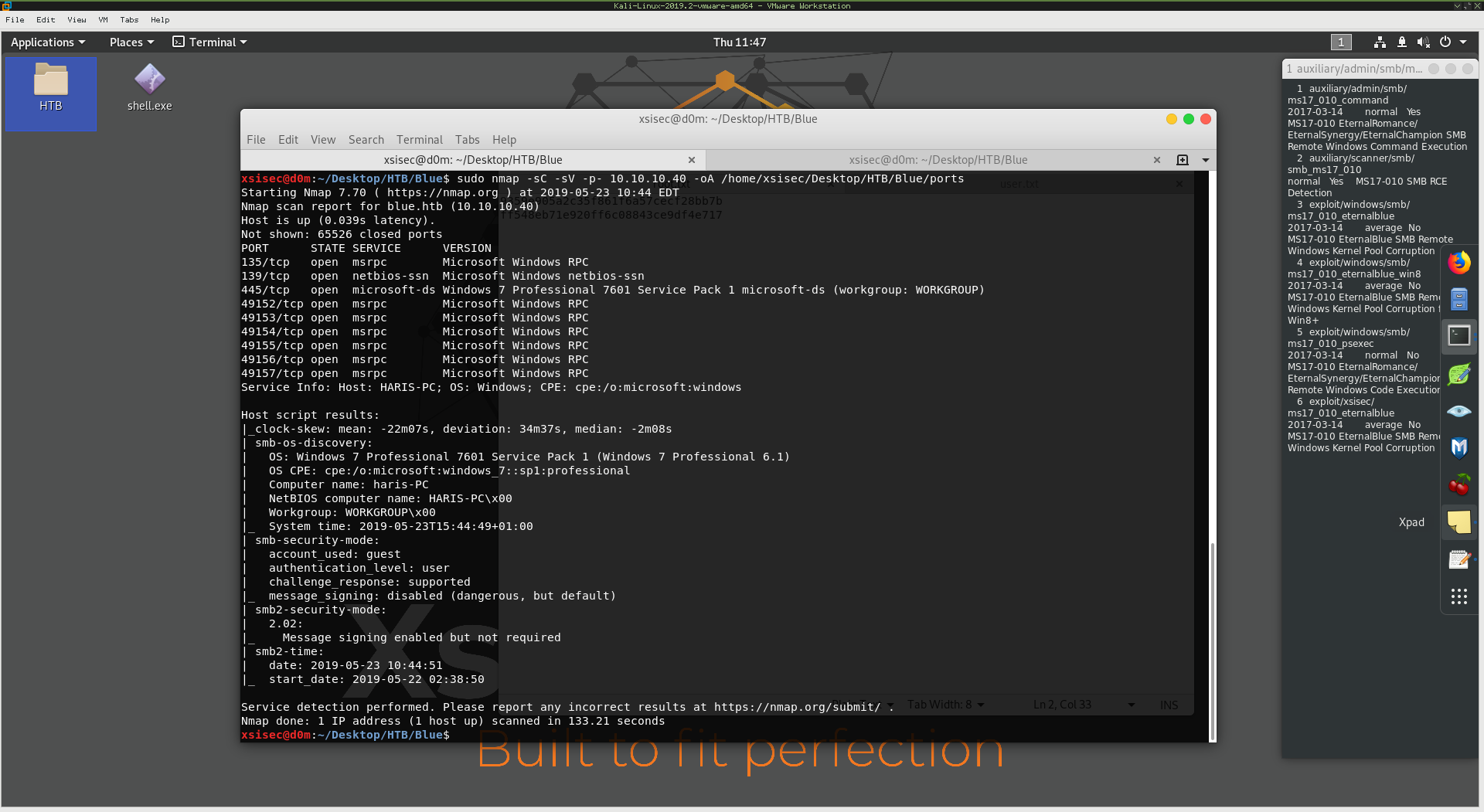Click 'ms17_010_command' in the Xpad note
The width and height of the screenshot is (1484, 812).
pos(1338,100)
